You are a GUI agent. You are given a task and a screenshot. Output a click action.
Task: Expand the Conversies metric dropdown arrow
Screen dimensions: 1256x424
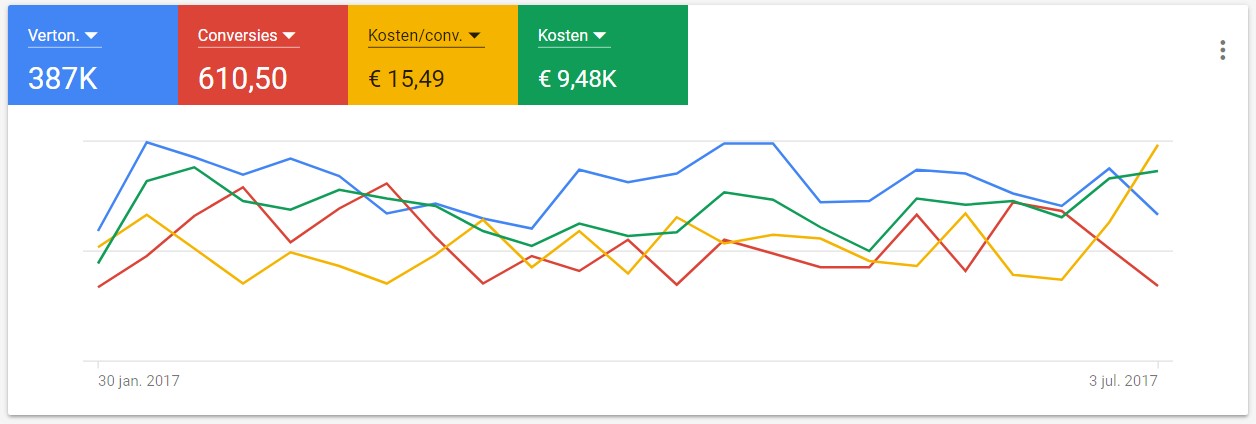pyautogui.click(x=290, y=36)
